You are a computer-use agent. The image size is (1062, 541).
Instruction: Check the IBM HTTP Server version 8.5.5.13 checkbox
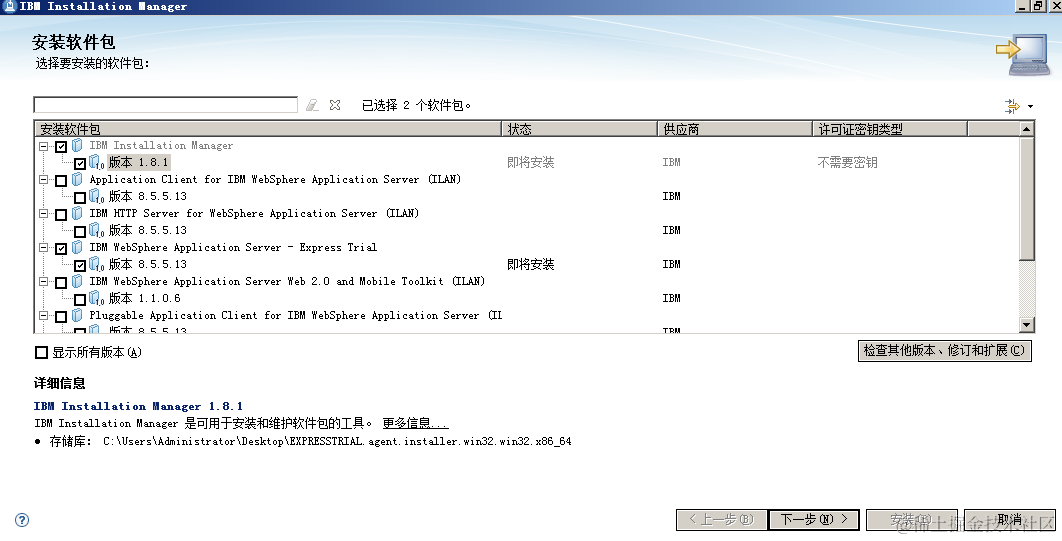pos(80,231)
